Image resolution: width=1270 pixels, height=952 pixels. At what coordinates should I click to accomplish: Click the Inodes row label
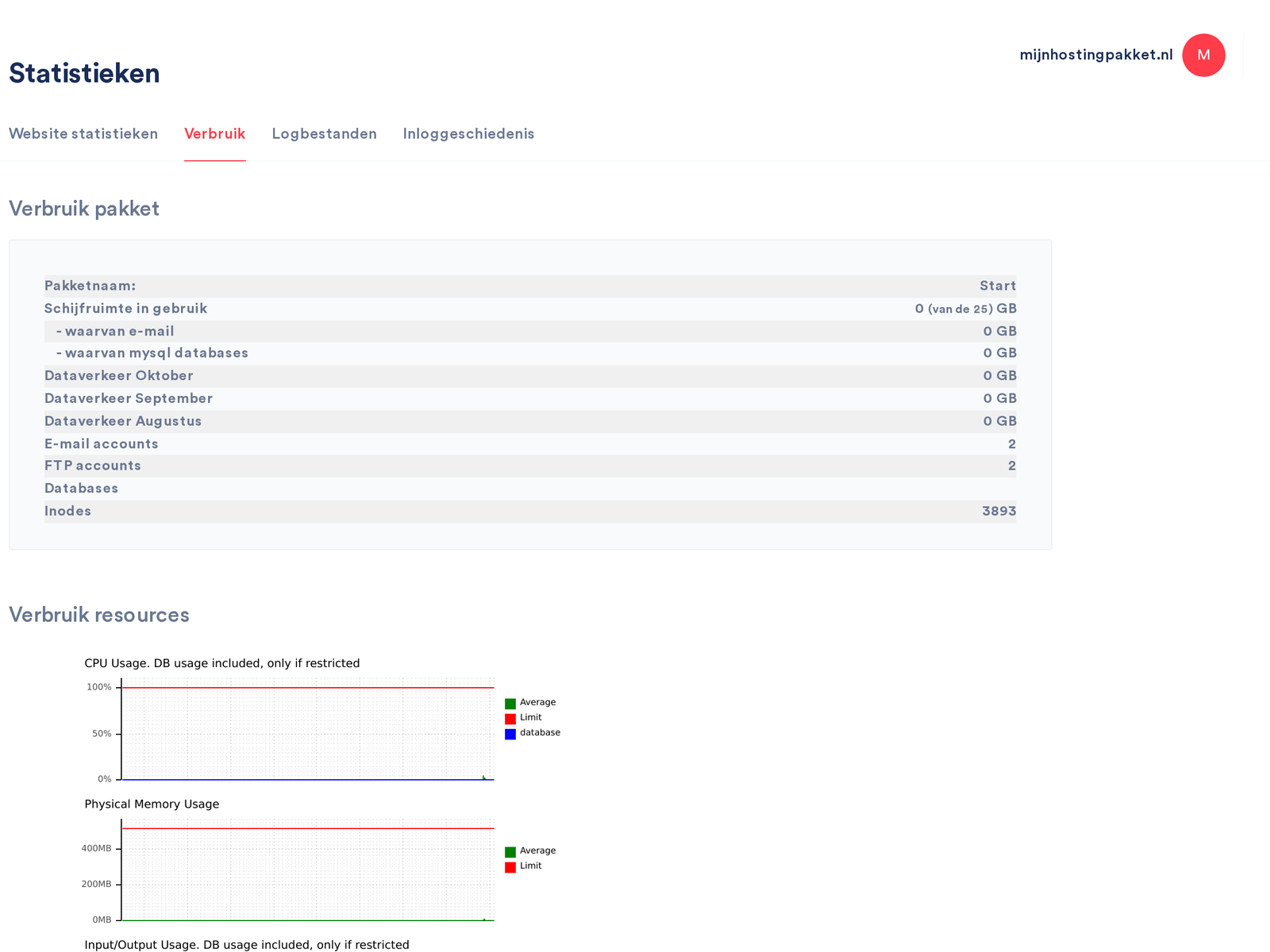[x=68, y=511]
